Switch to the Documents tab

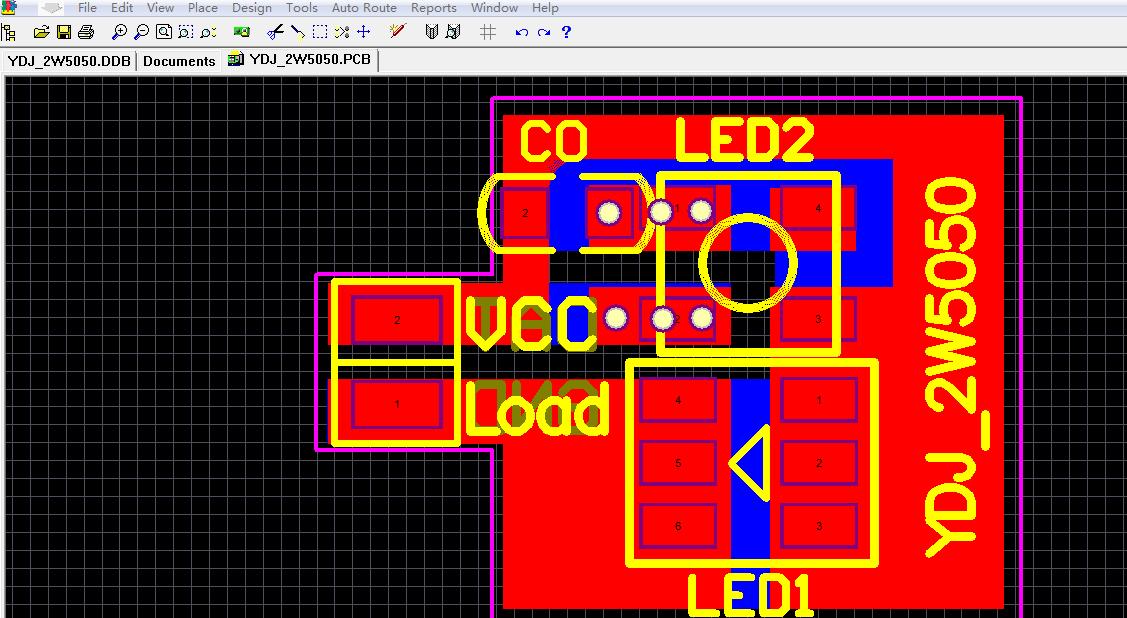point(178,60)
